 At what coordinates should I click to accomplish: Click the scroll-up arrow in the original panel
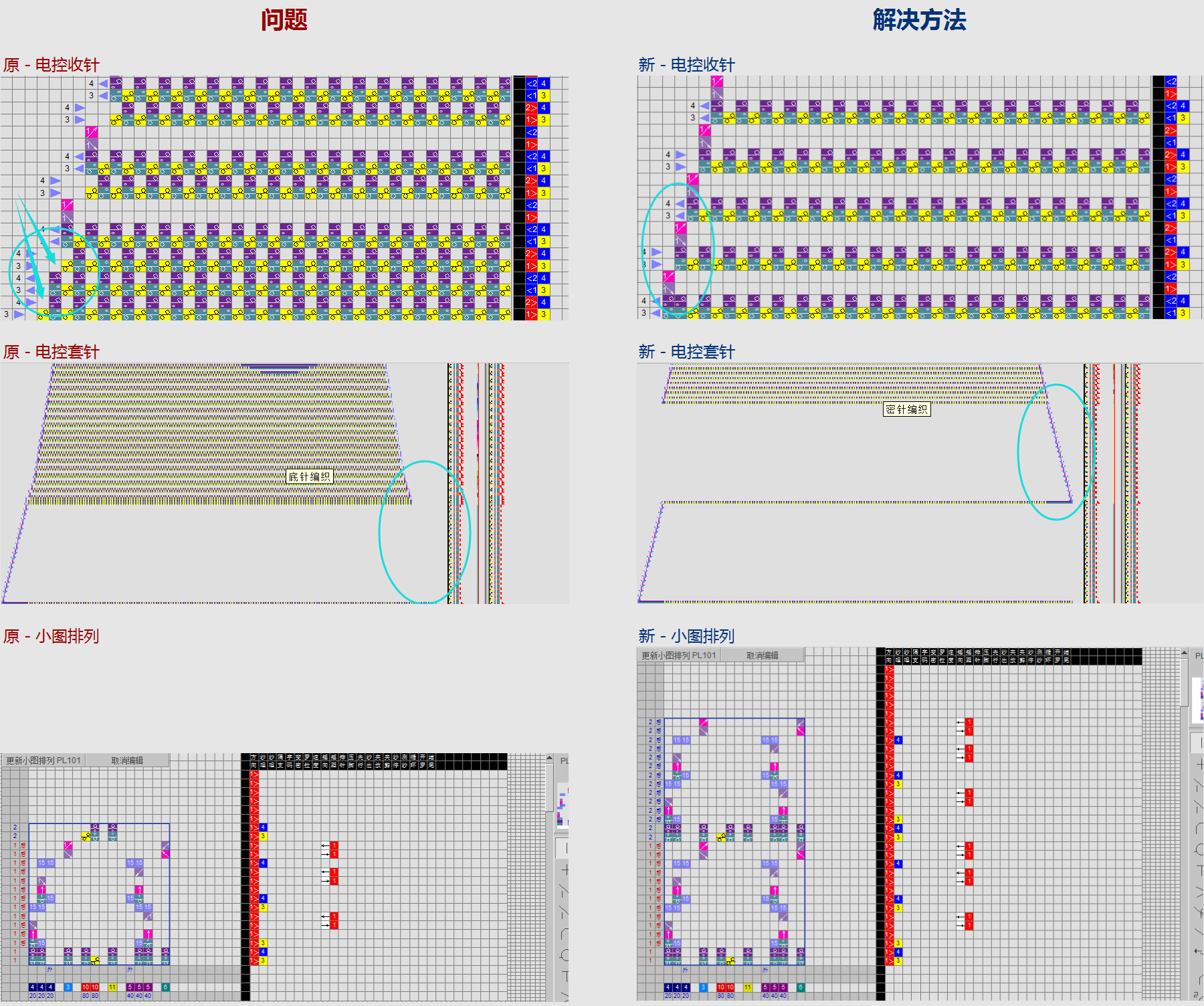click(549, 759)
